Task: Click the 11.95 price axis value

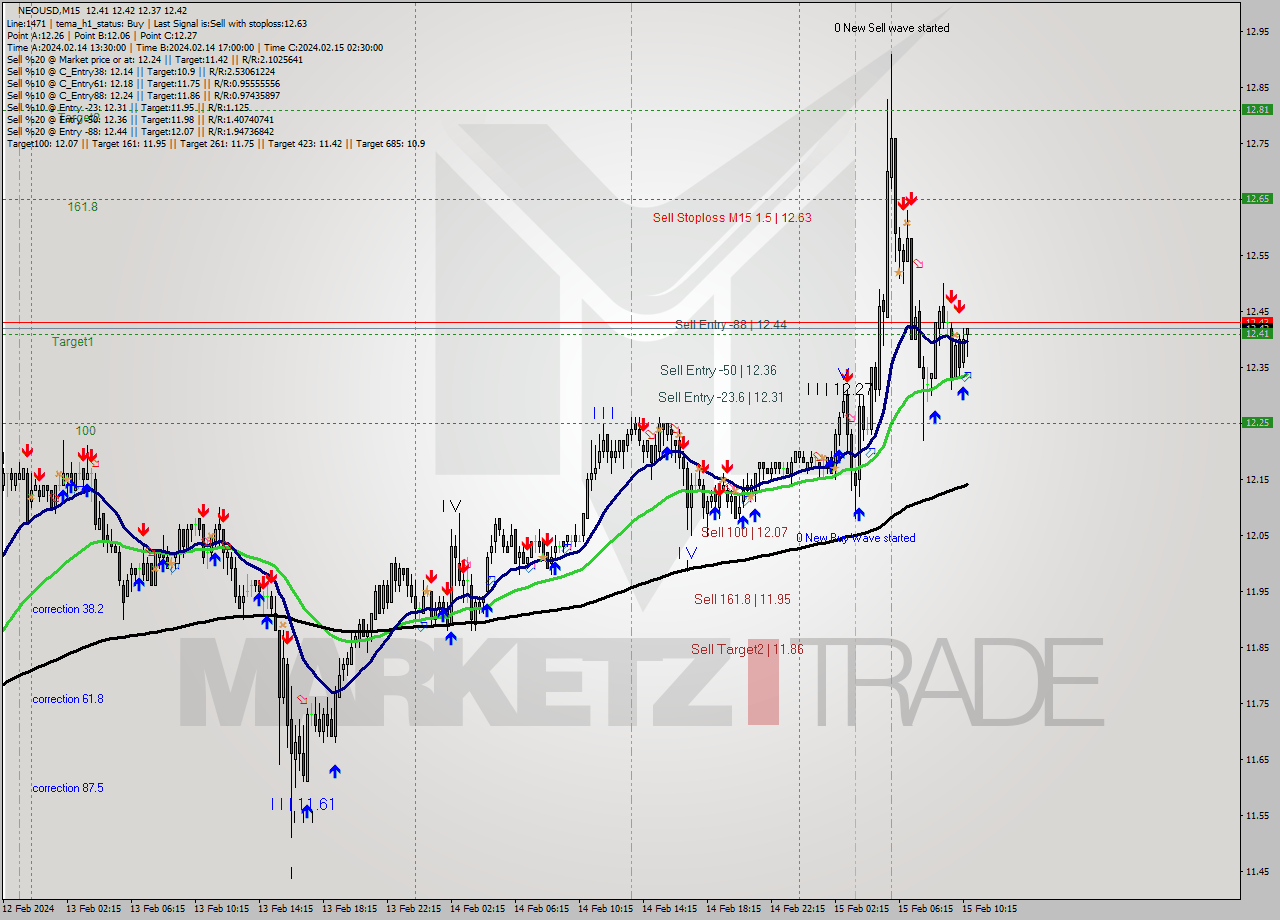Action: click(1257, 591)
